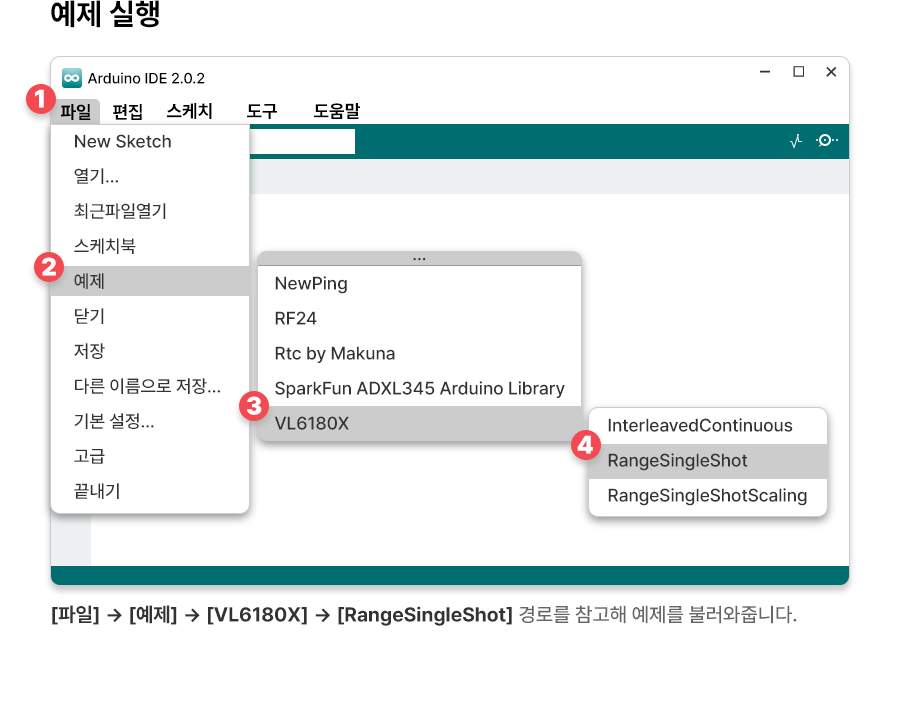Open the 편집 menu

(x=128, y=111)
